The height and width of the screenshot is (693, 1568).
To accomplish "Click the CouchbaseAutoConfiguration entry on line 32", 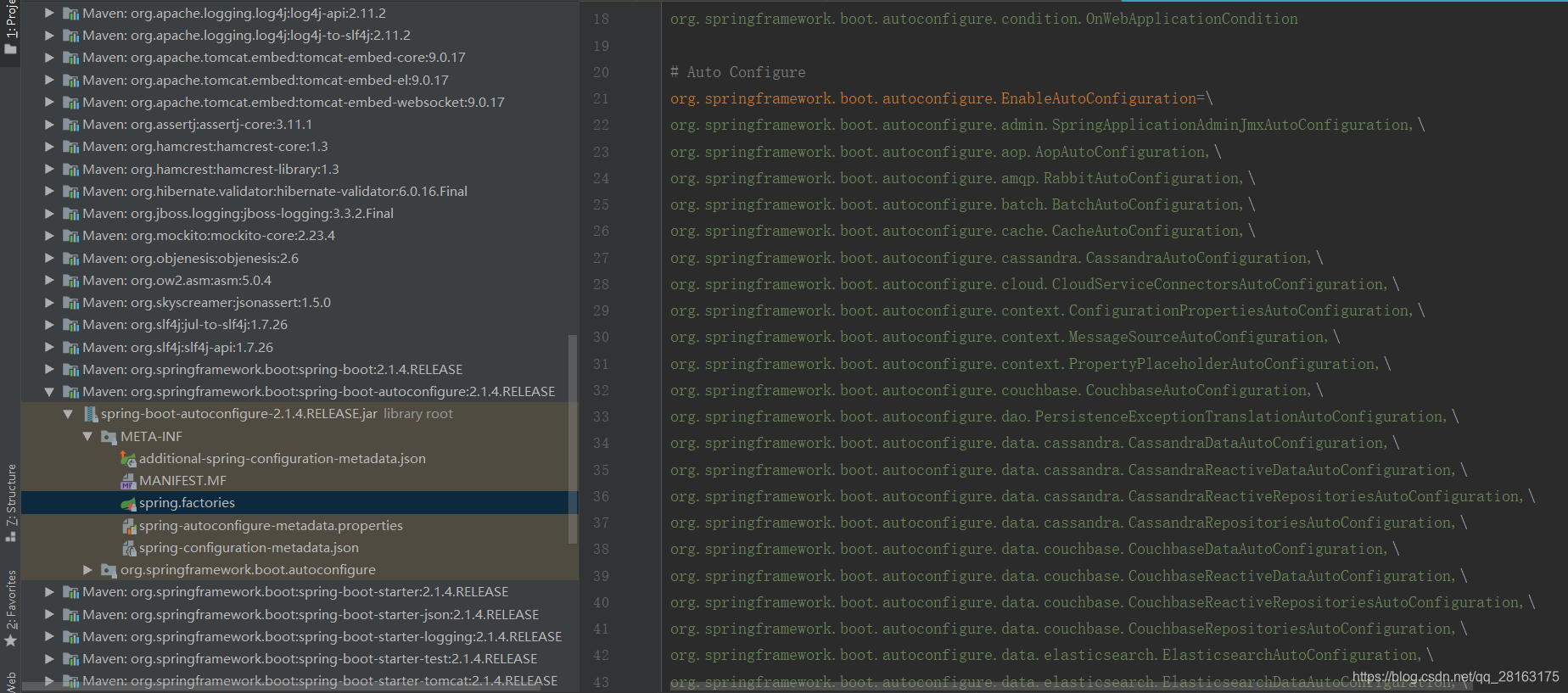I will [x=1196, y=390].
